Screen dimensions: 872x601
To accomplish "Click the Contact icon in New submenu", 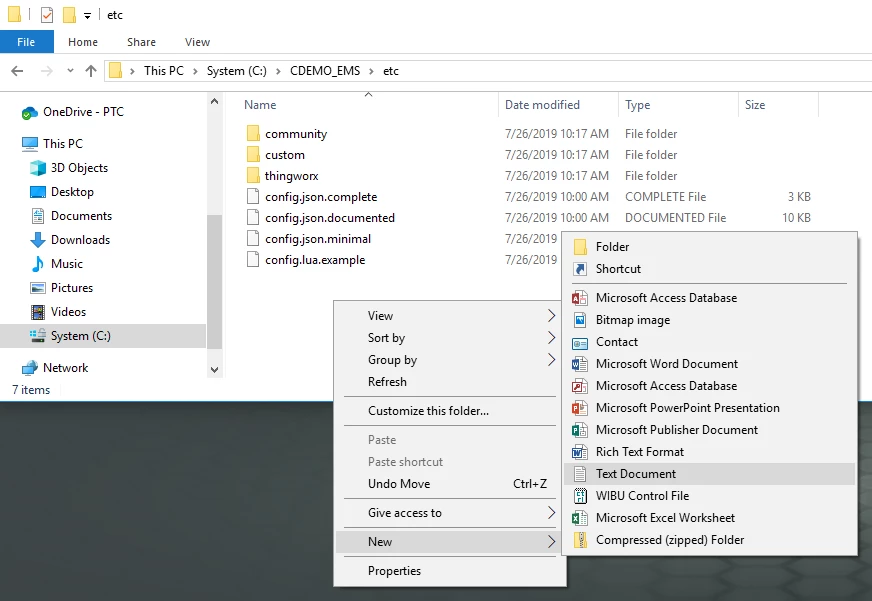I will 580,342.
